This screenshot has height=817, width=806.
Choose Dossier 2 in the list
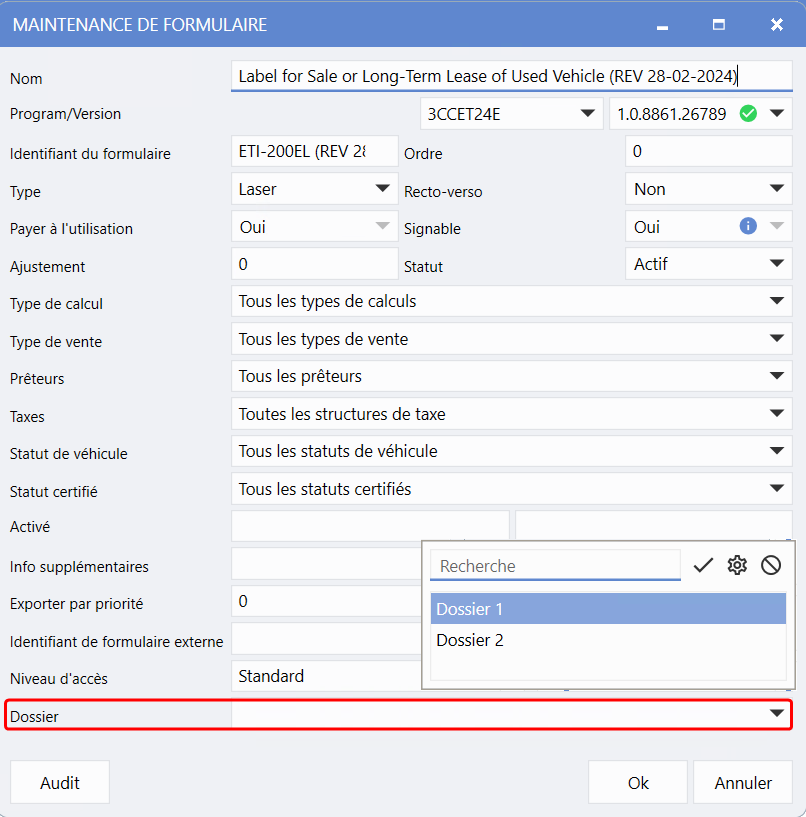point(608,640)
